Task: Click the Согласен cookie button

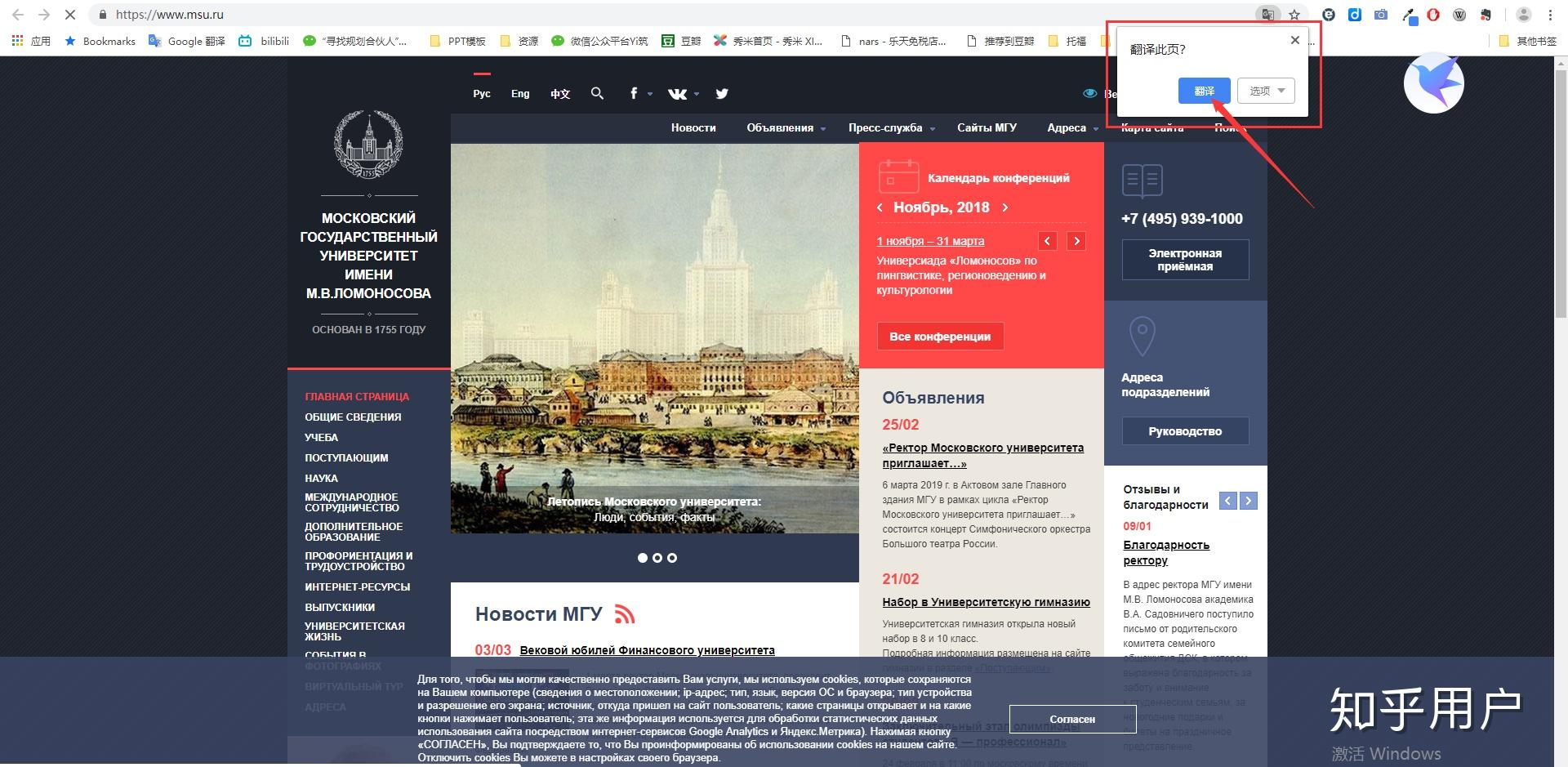Action: [1072, 719]
